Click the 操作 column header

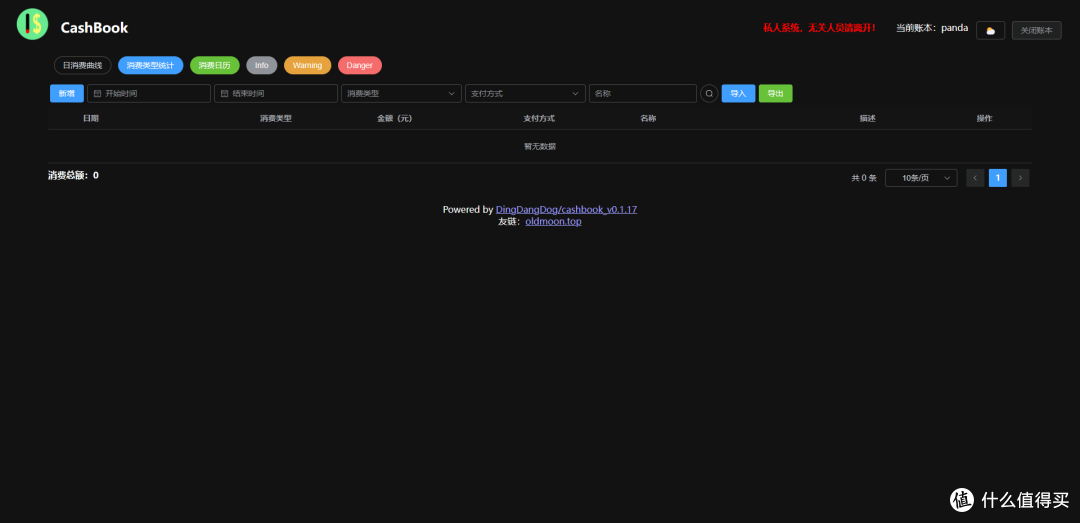pos(984,119)
